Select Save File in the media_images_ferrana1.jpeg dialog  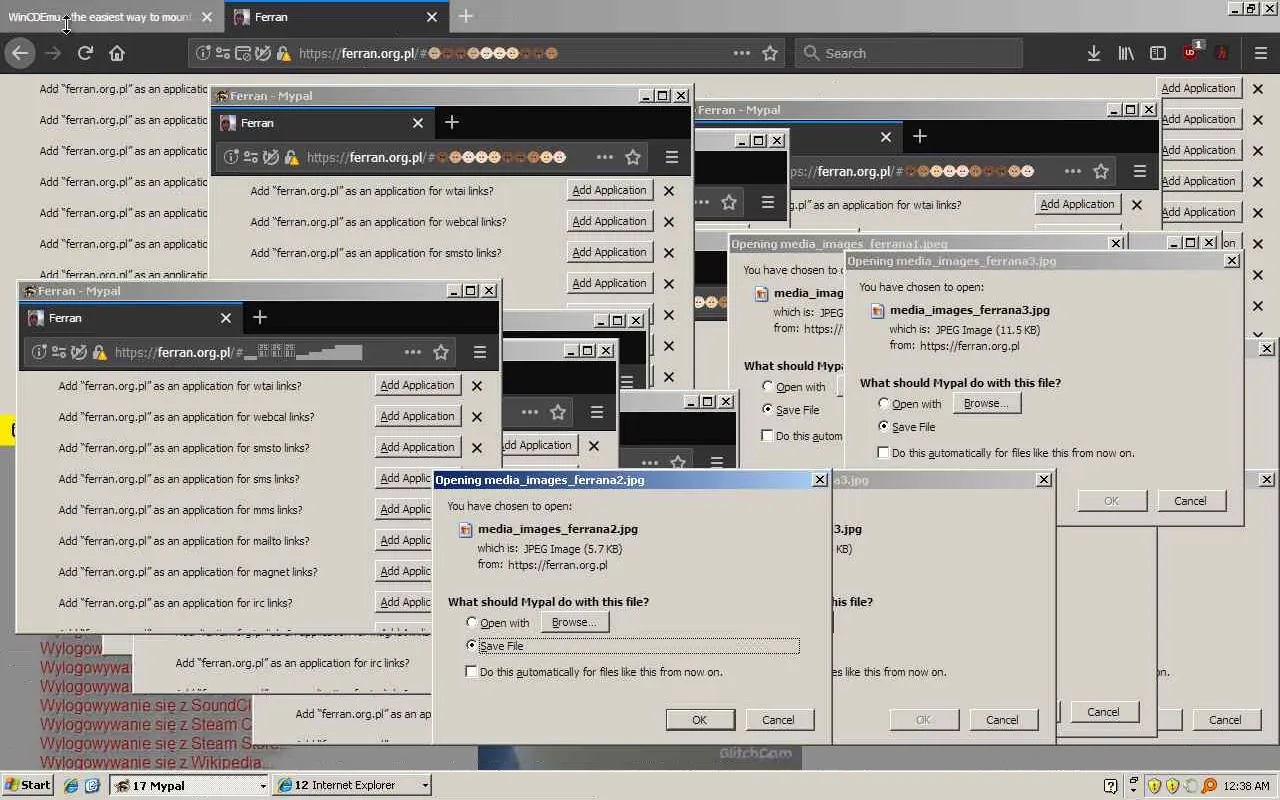(x=768, y=410)
